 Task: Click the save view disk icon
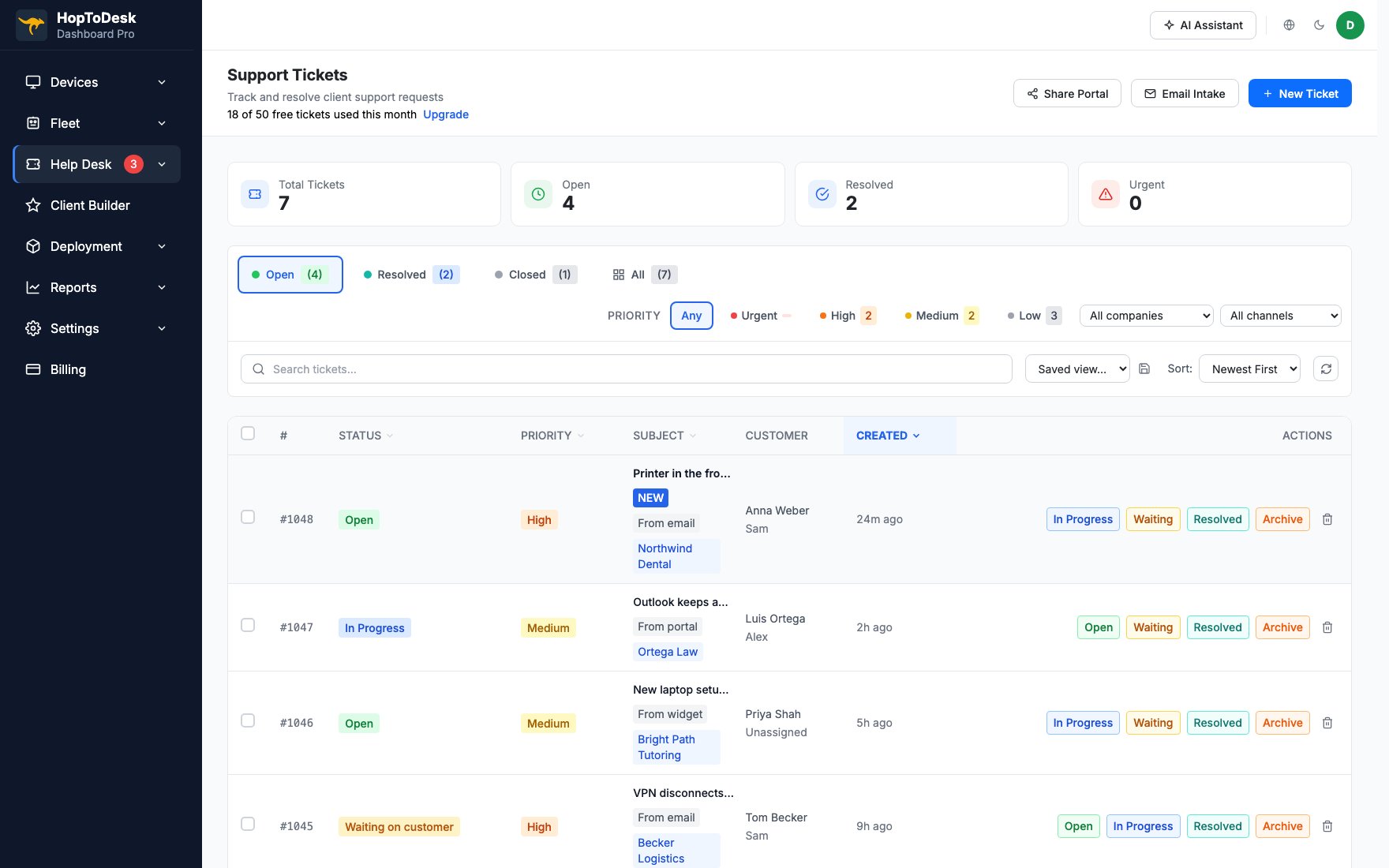tap(1144, 369)
